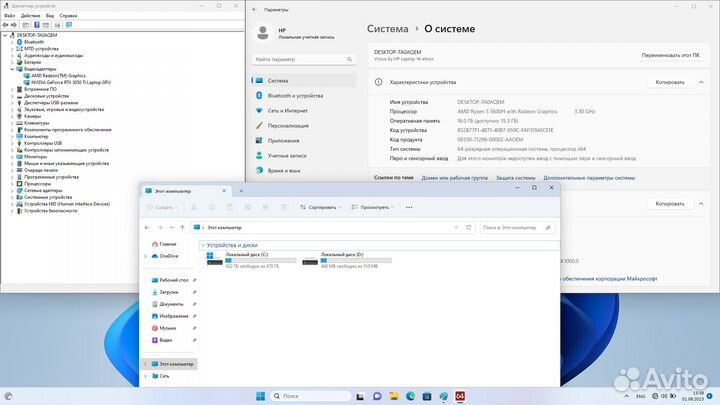This screenshot has height=405, width=720.
Task: Expand the Сетевые адаптеры category
Action: pyautogui.click(x=12, y=190)
